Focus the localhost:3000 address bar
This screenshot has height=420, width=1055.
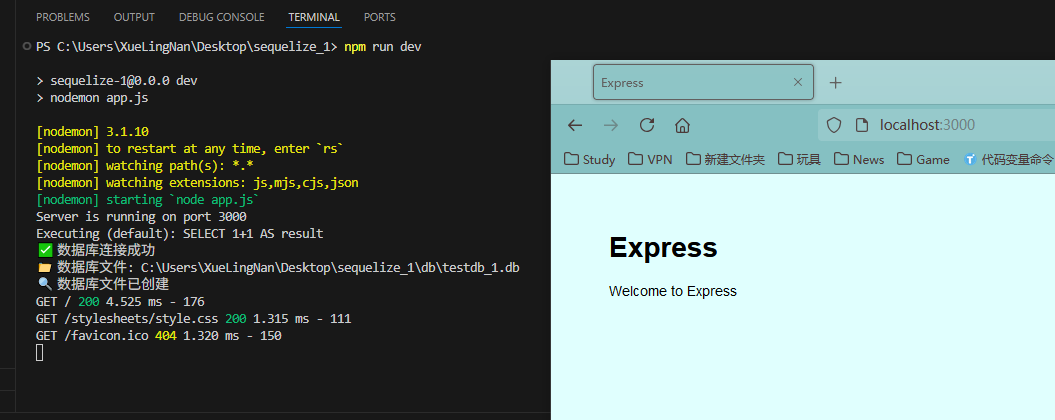(x=937, y=125)
